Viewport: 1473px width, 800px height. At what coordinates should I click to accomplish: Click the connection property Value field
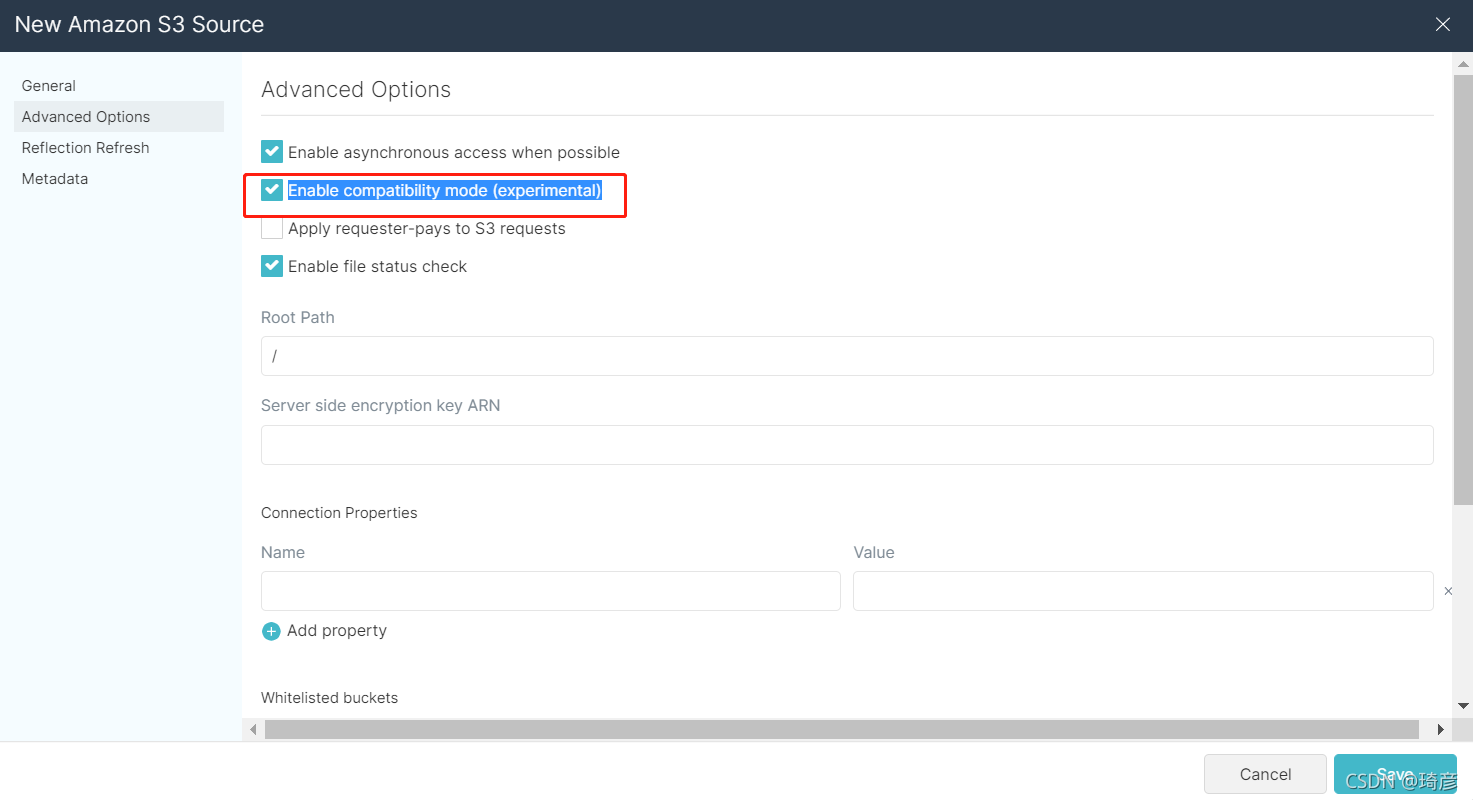click(1142, 591)
